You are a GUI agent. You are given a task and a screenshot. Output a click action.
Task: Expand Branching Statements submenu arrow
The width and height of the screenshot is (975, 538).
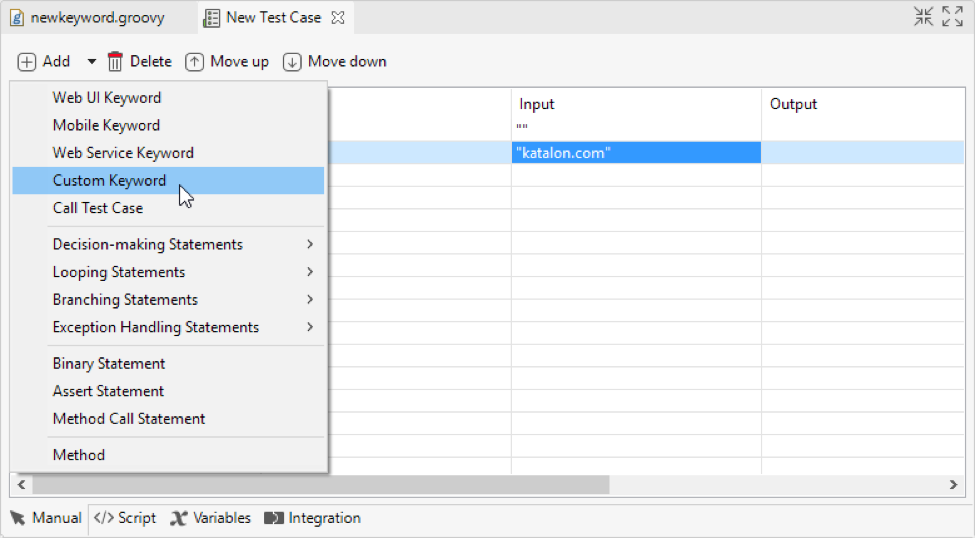310,299
